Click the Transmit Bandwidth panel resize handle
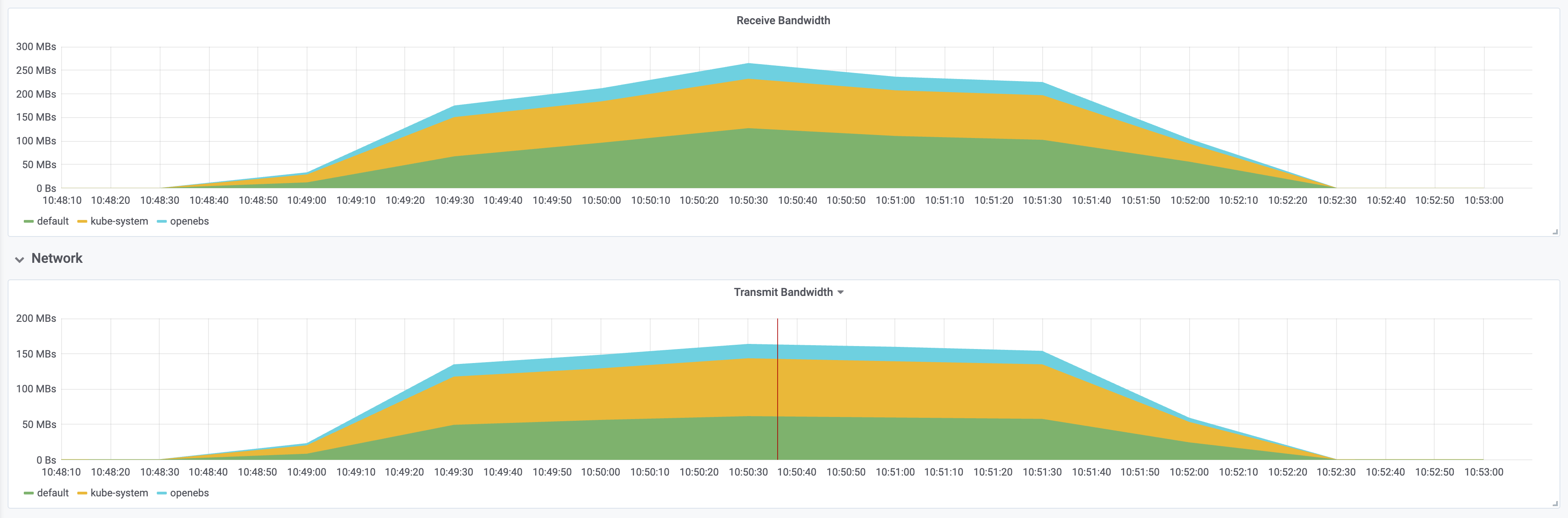 (x=1554, y=504)
